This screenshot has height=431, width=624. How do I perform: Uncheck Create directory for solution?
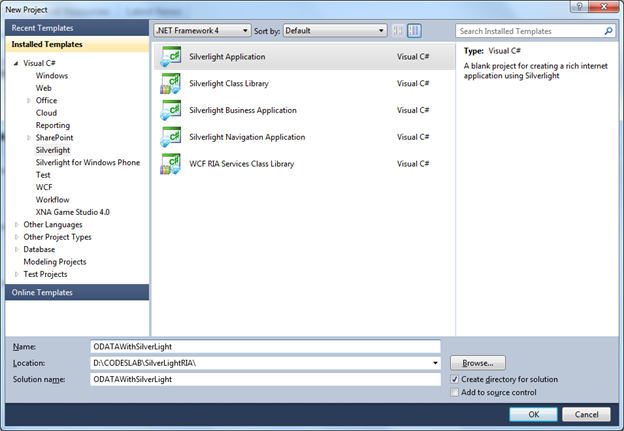tap(456, 380)
